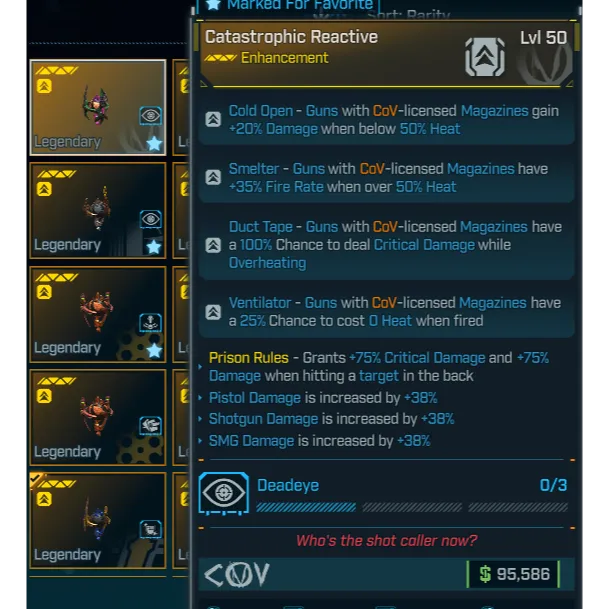Select the Marked For Favorite tab
This screenshot has height=609, width=609.
pos(288,5)
